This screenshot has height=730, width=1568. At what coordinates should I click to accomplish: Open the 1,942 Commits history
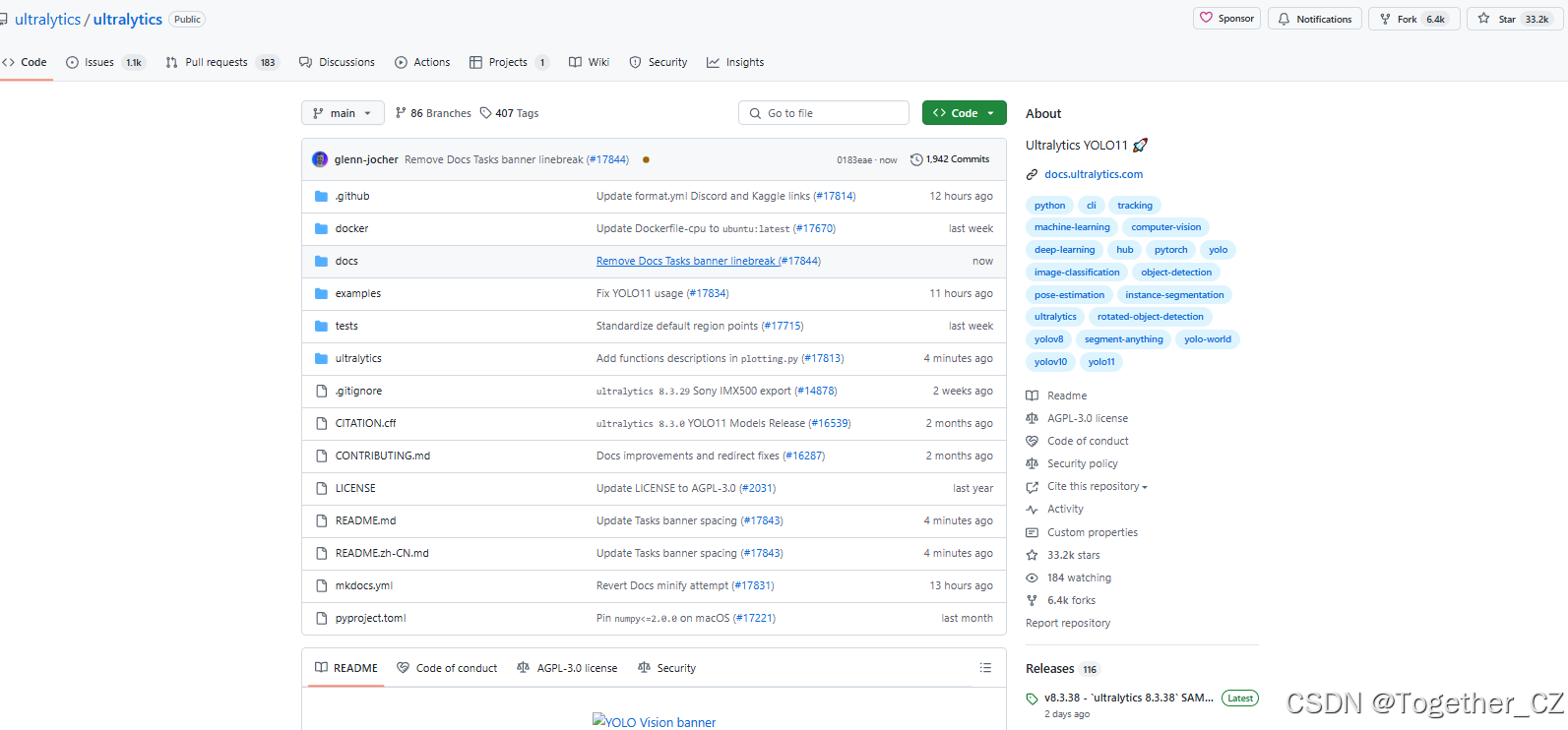pyautogui.click(x=950, y=159)
